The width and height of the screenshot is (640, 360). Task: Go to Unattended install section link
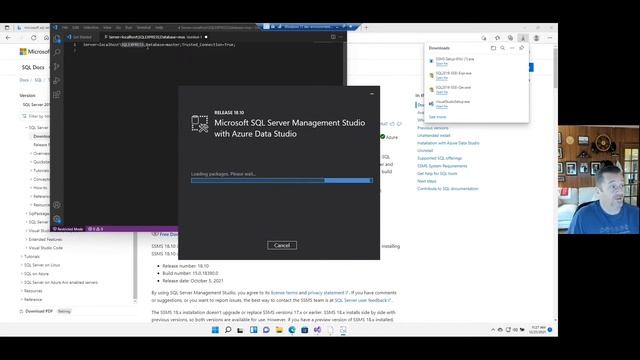tap(433, 135)
